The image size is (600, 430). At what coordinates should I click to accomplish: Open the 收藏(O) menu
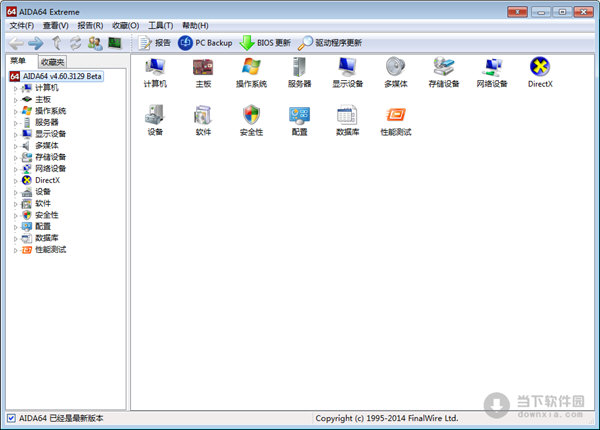[126, 26]
